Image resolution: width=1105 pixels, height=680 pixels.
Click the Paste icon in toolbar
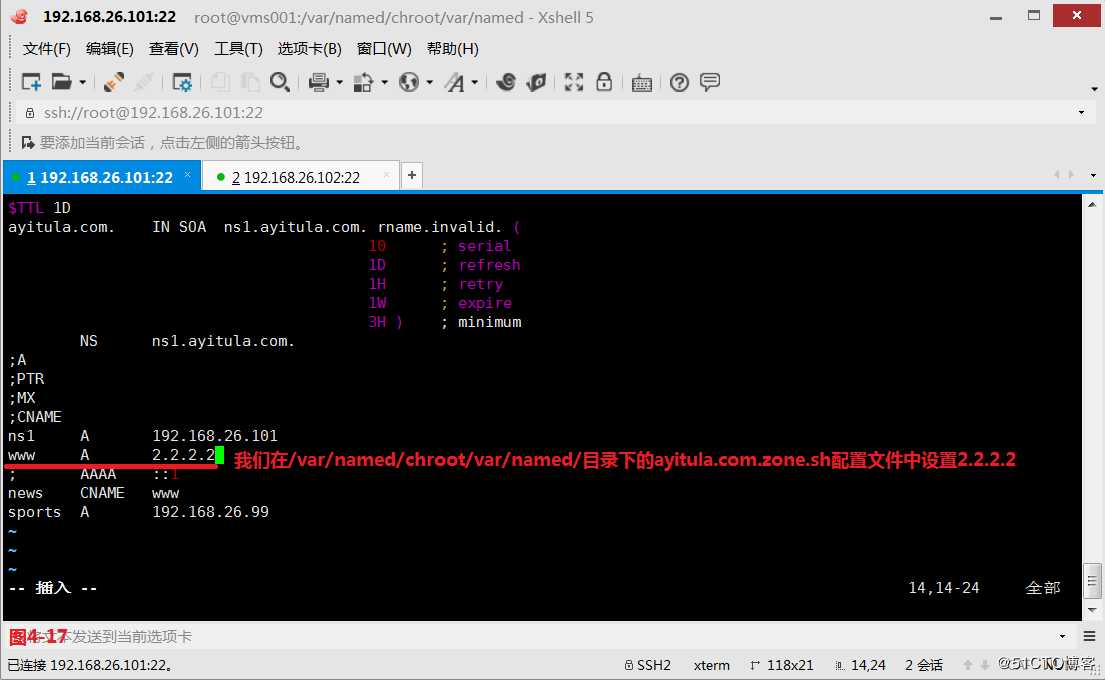tap(249, 82)
